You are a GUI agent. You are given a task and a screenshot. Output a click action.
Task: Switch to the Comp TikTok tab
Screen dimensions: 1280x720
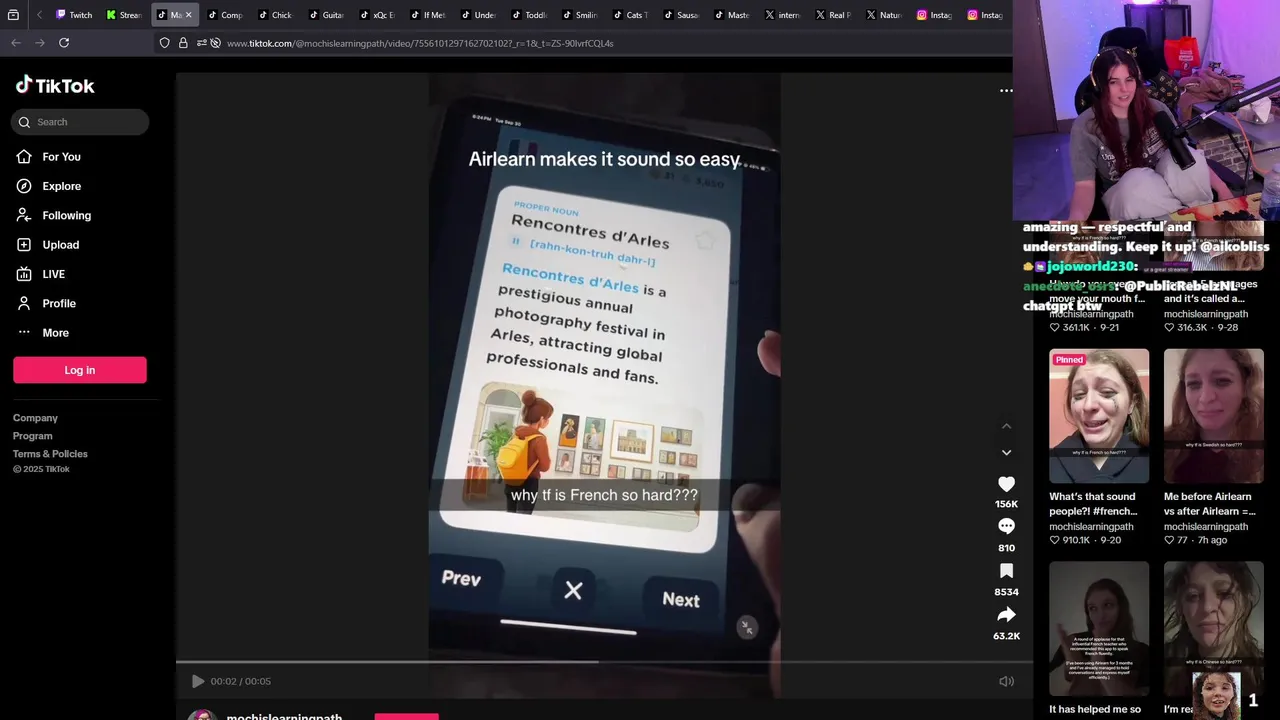(x=225, y=15)
